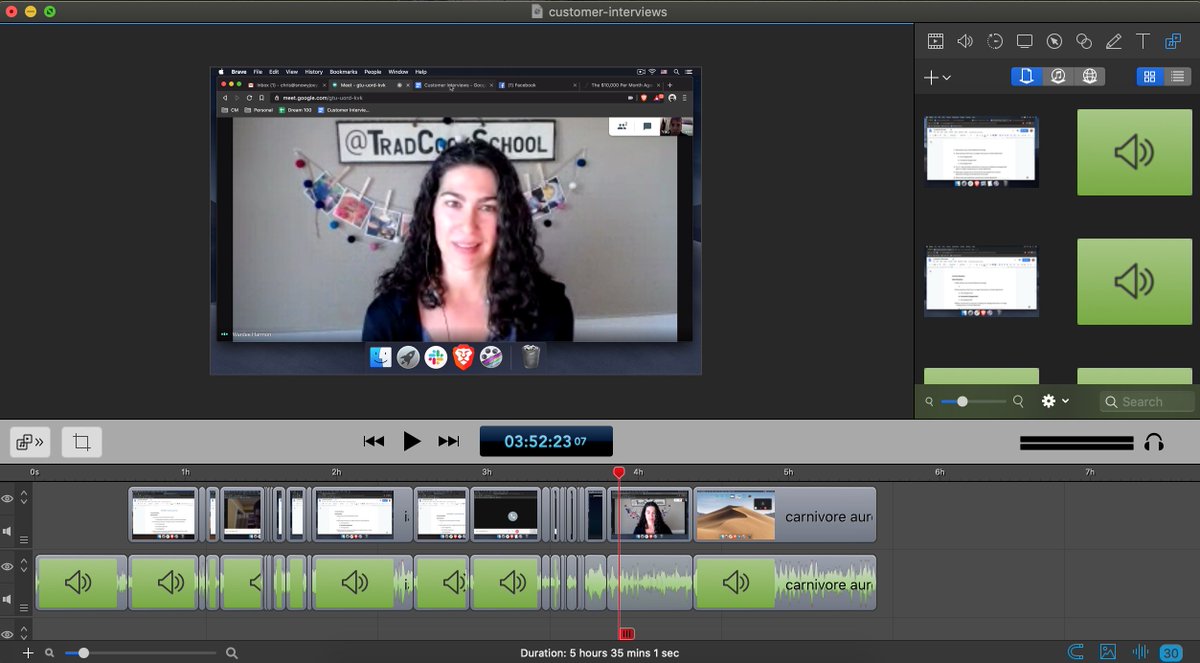
Task: Select the first screen recording thumbnail in library
Action: click(981, 151)
